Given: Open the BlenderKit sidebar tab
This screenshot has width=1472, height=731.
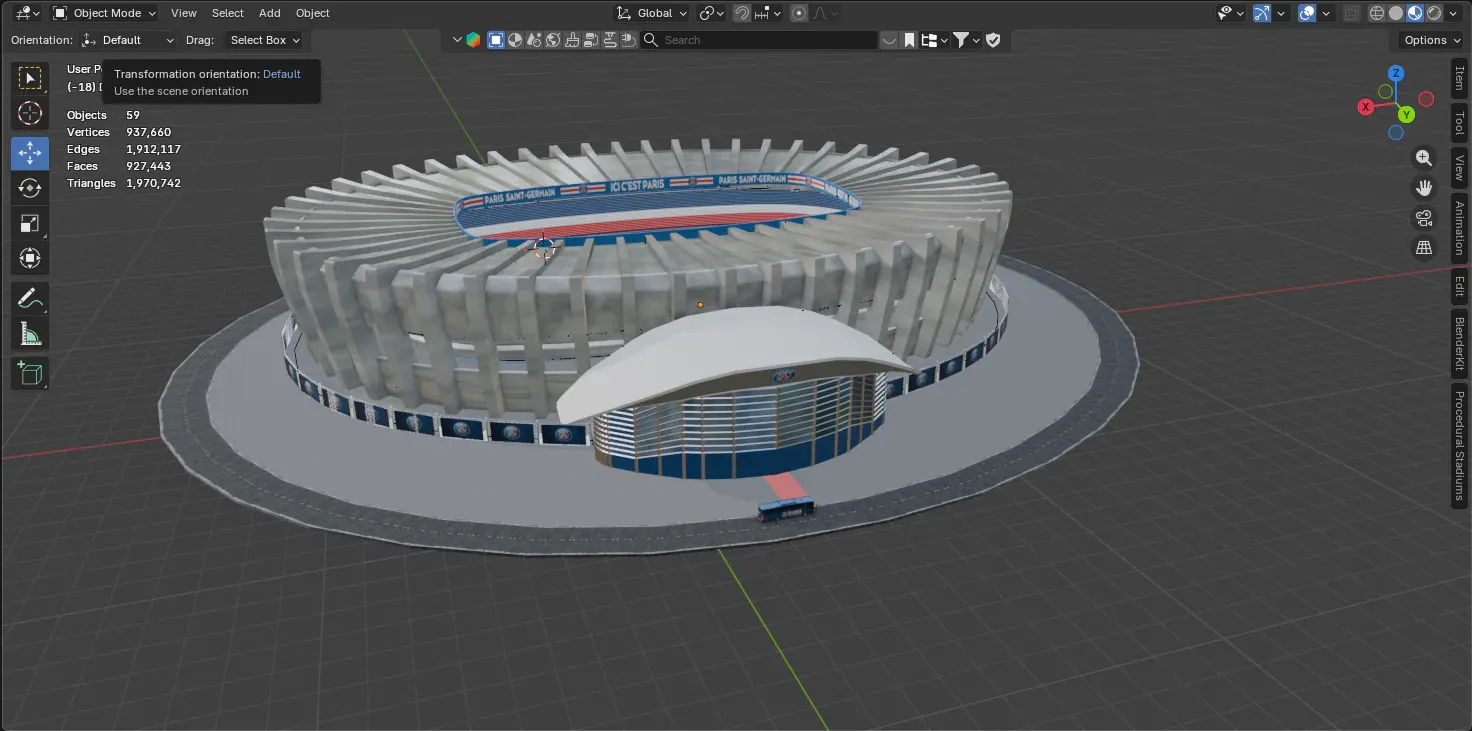Looking at the screenshot, I should (1460, 343).
